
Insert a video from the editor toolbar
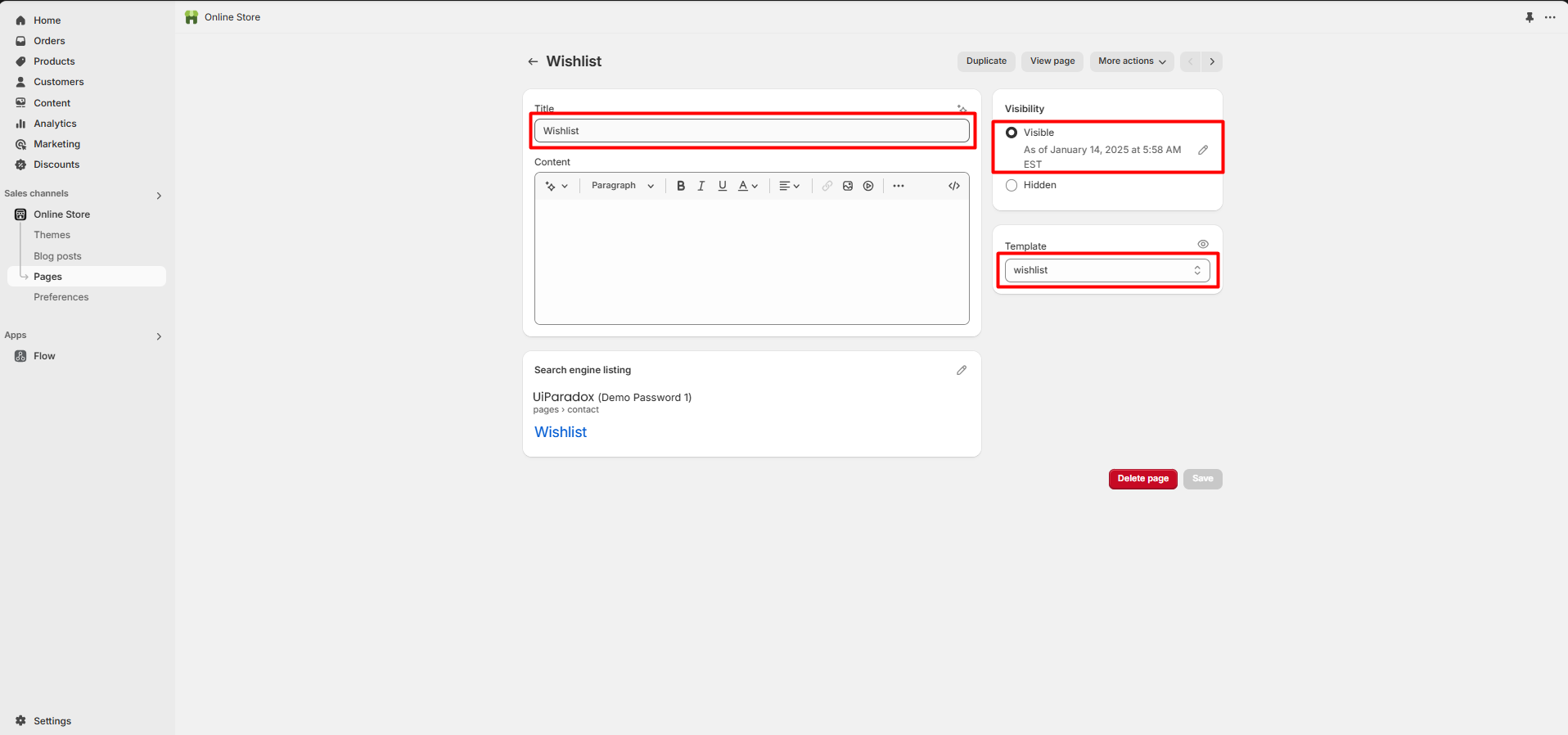pyautogui.click(x=868, y=186)
